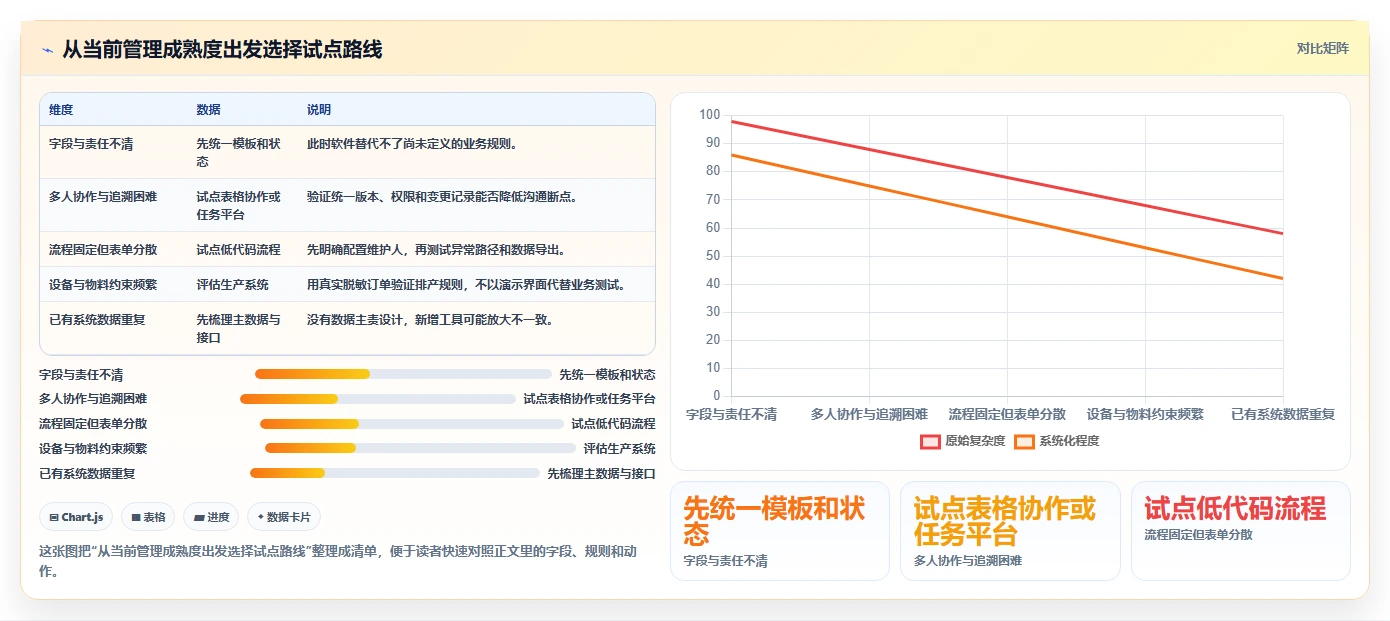
Task: Click x-axis label 字段与责任不清 on chart
Action: tap(731, 414)
